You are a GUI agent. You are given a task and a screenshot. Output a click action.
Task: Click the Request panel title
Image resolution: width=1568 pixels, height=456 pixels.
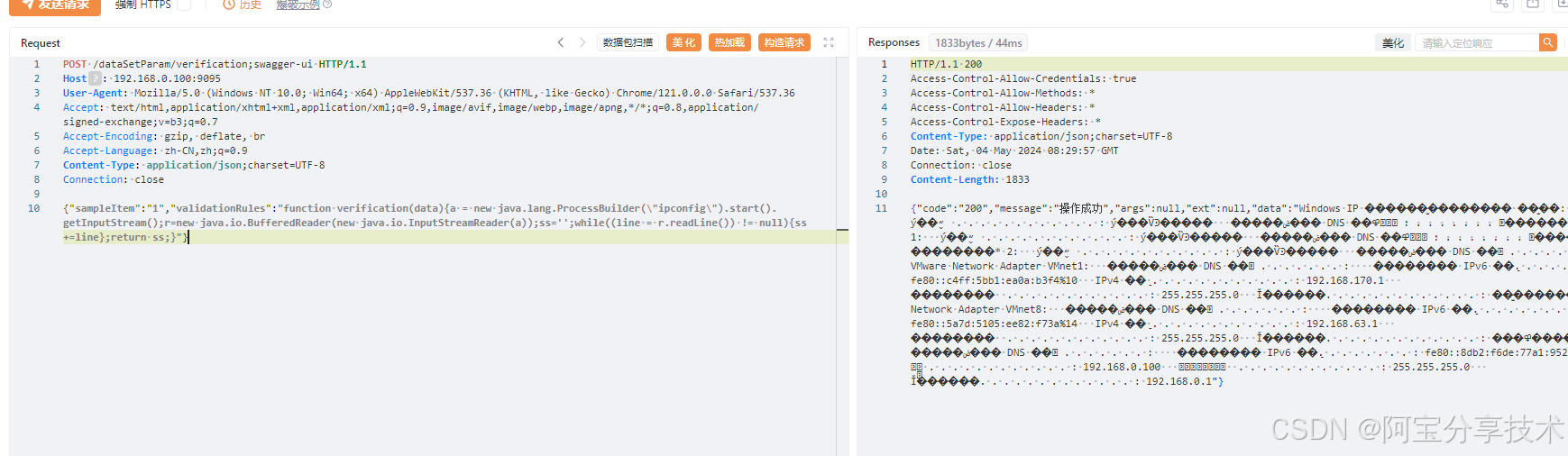pyautogui.click(x=41, y=43)
